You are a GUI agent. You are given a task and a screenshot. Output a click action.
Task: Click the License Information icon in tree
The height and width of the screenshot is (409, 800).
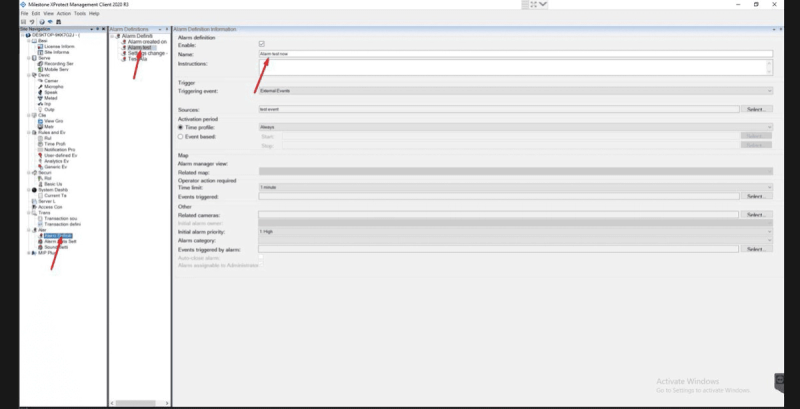click(x=40, y=46)
